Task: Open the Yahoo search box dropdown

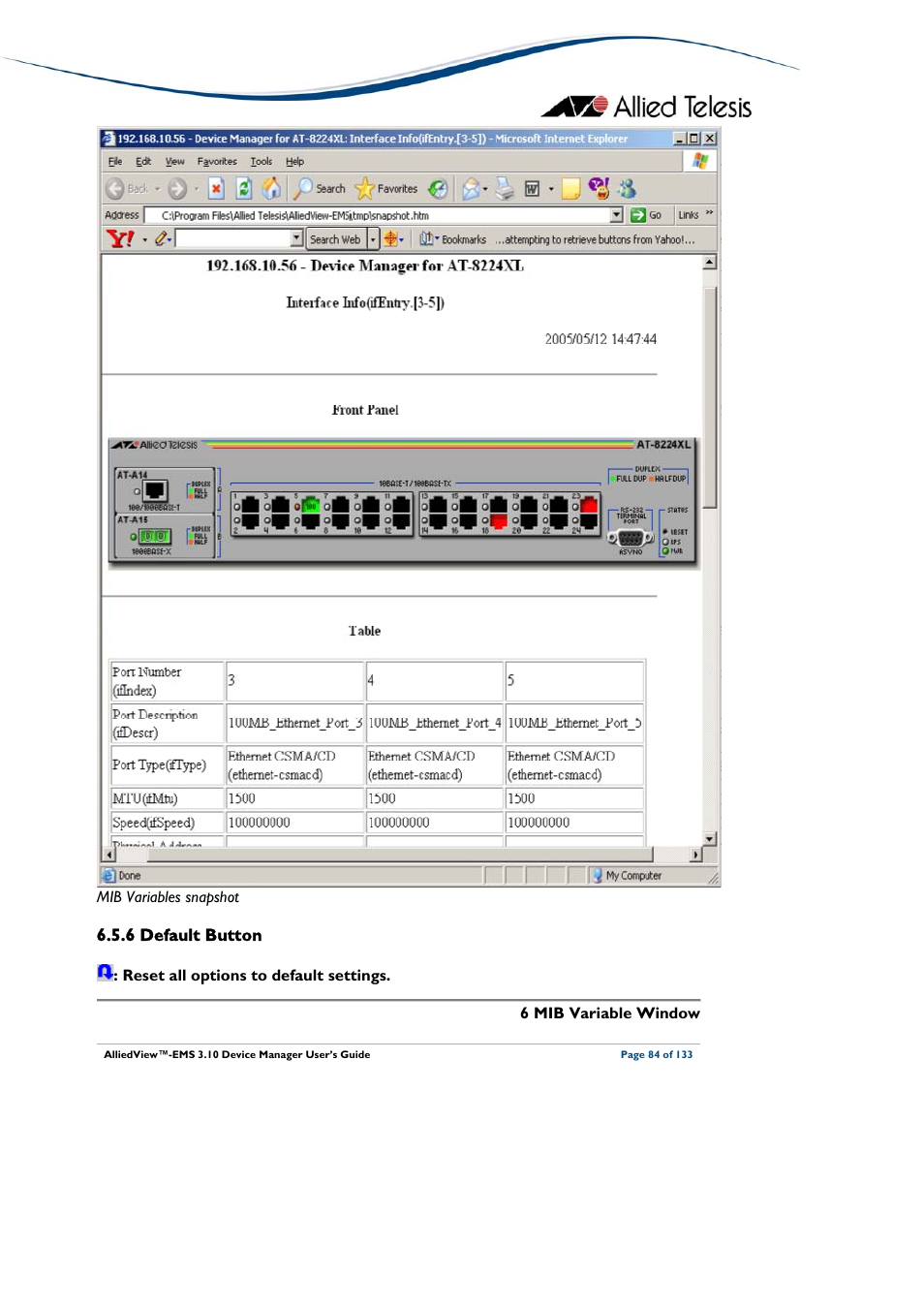Action: pos(297,238)
